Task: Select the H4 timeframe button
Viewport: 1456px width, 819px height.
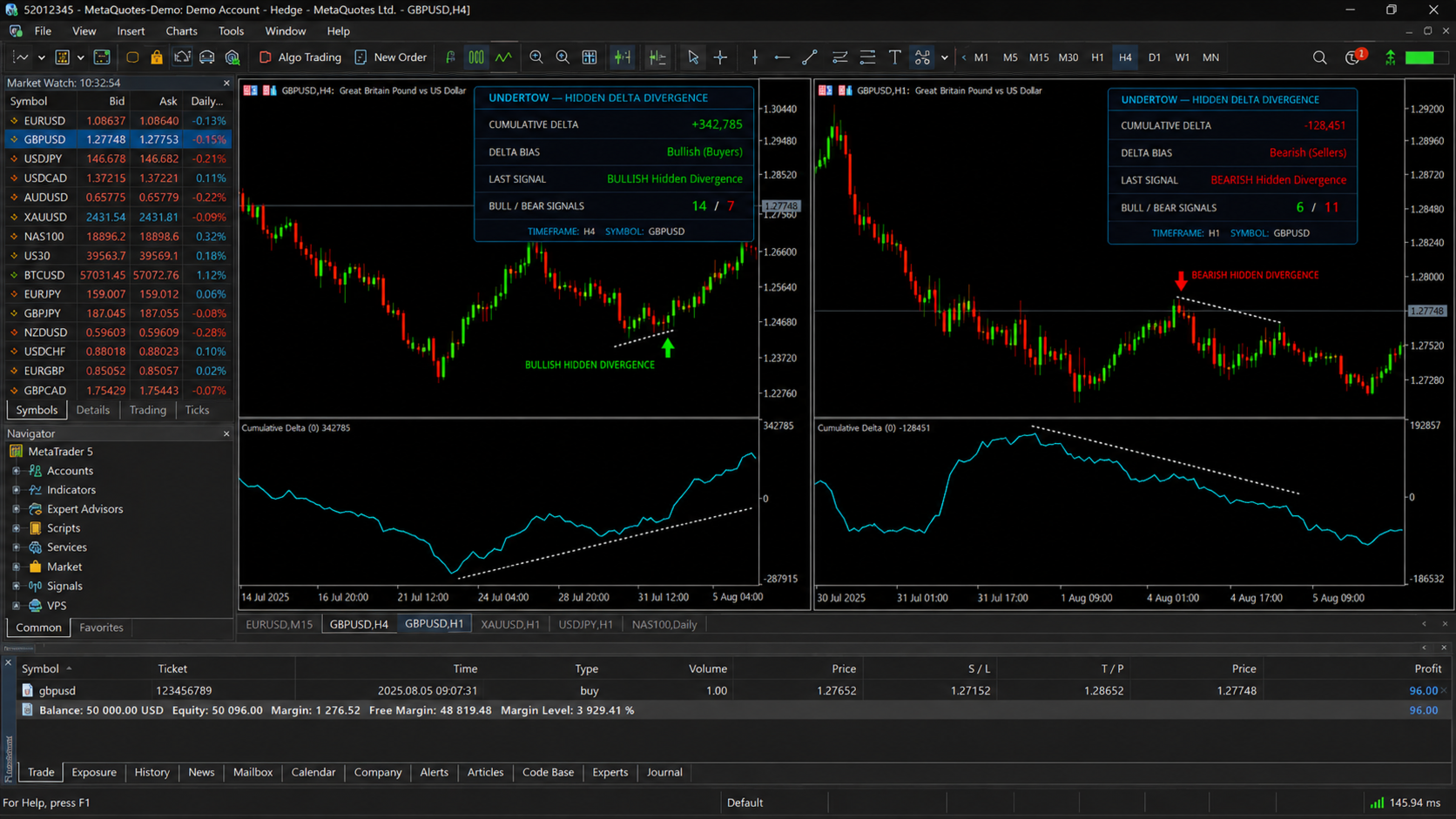Action: tap(1125, 57)
